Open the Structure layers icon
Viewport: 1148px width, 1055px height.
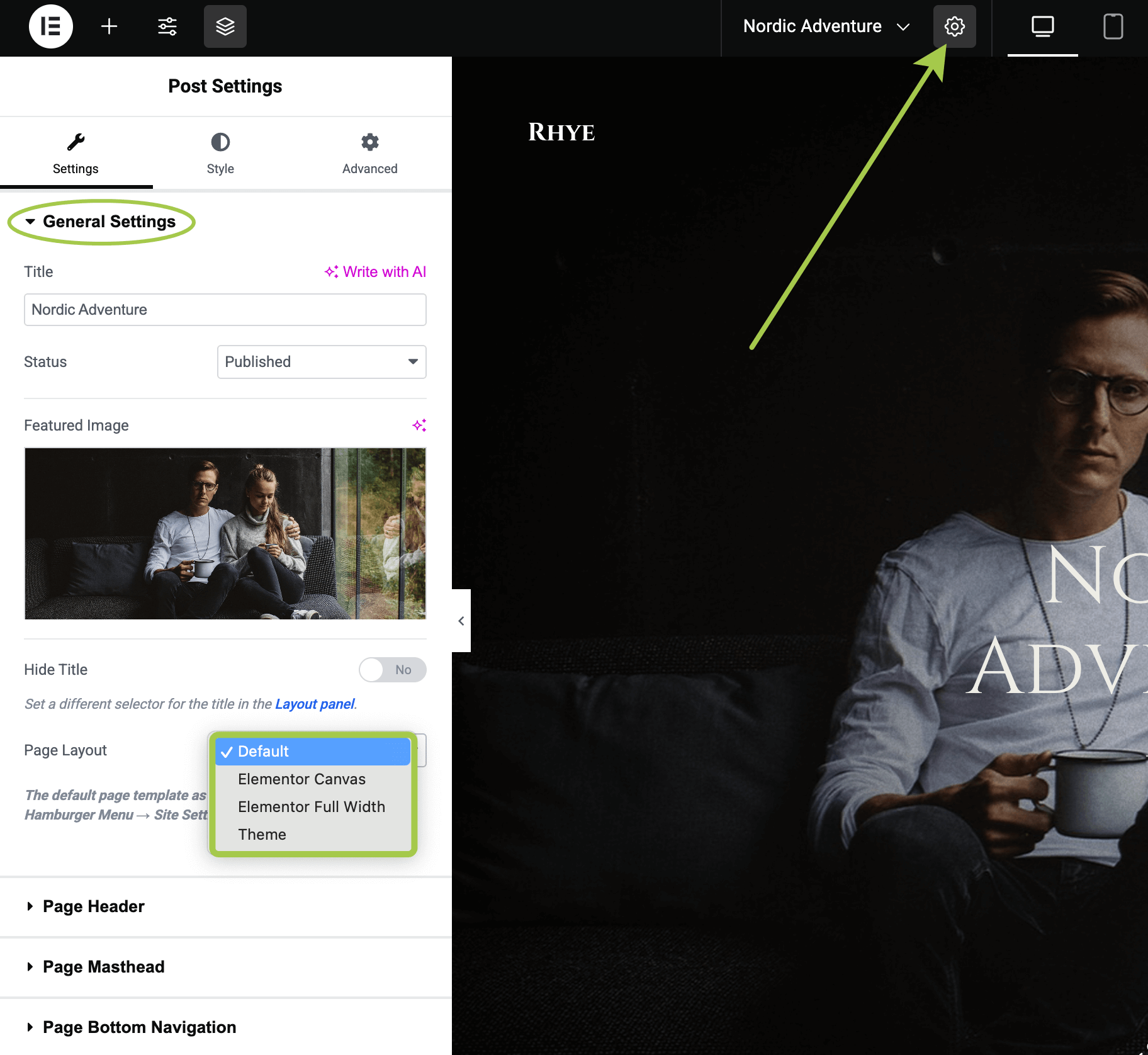225,26
